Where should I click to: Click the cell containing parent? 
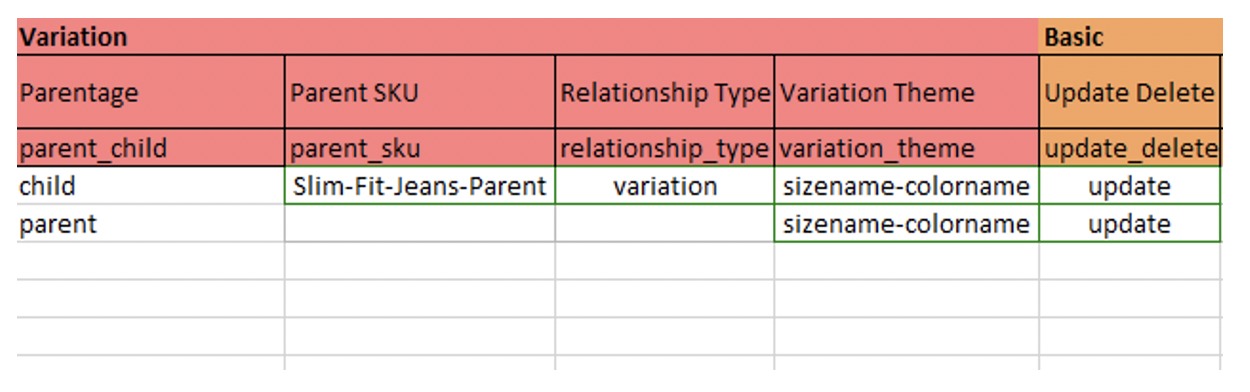150,223
